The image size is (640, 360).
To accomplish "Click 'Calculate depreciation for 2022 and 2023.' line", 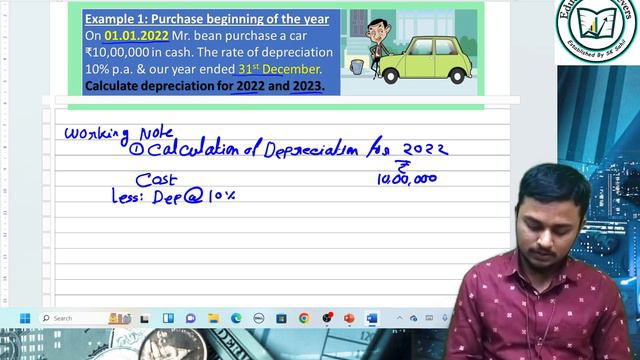I will 205,86.
